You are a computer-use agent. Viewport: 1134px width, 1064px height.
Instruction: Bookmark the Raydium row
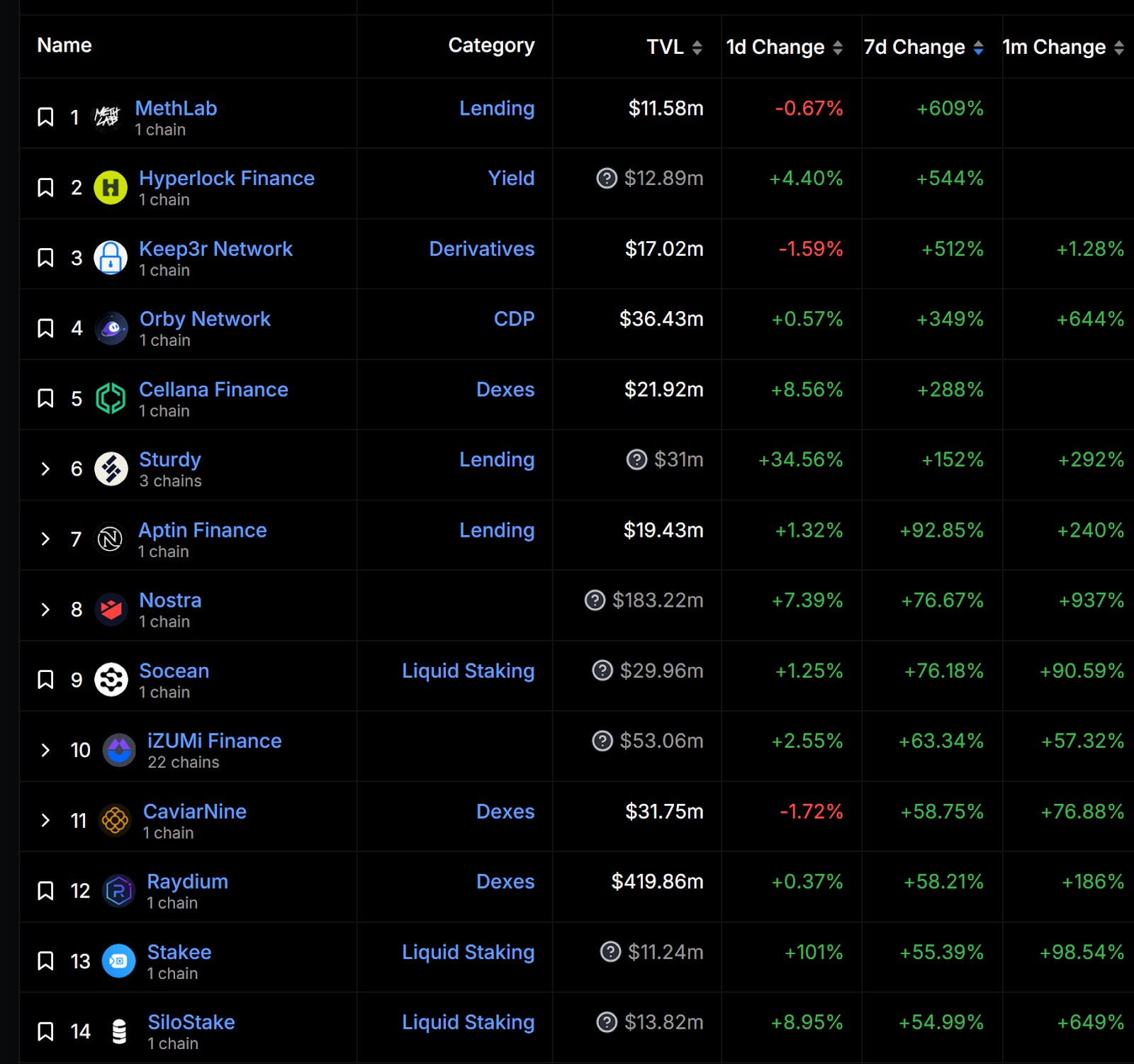[45, 891]
